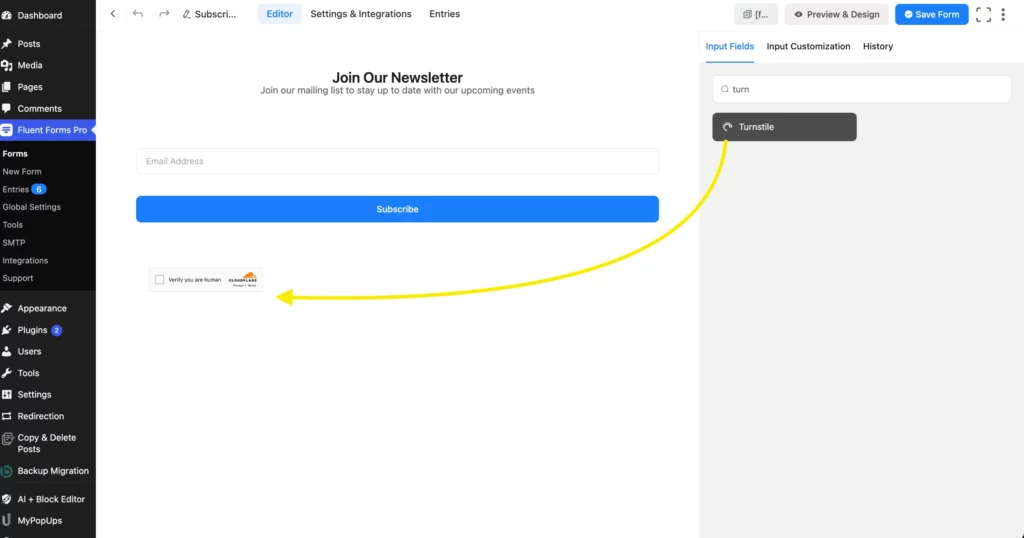Click the Backup Migration icon
The height and width of the screenshot is (538, 1024).
pyautogui.click(x=7, y=471)
